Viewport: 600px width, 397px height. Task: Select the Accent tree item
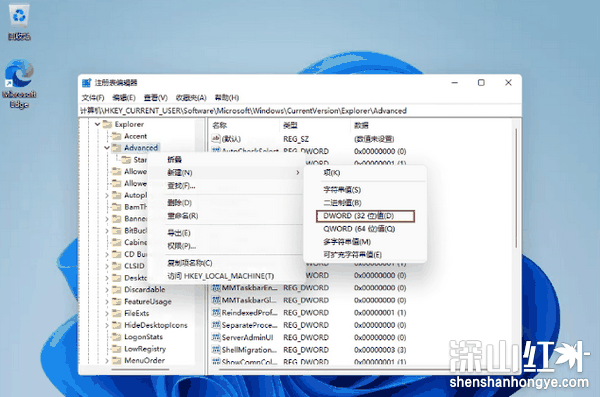pos(135,136)
